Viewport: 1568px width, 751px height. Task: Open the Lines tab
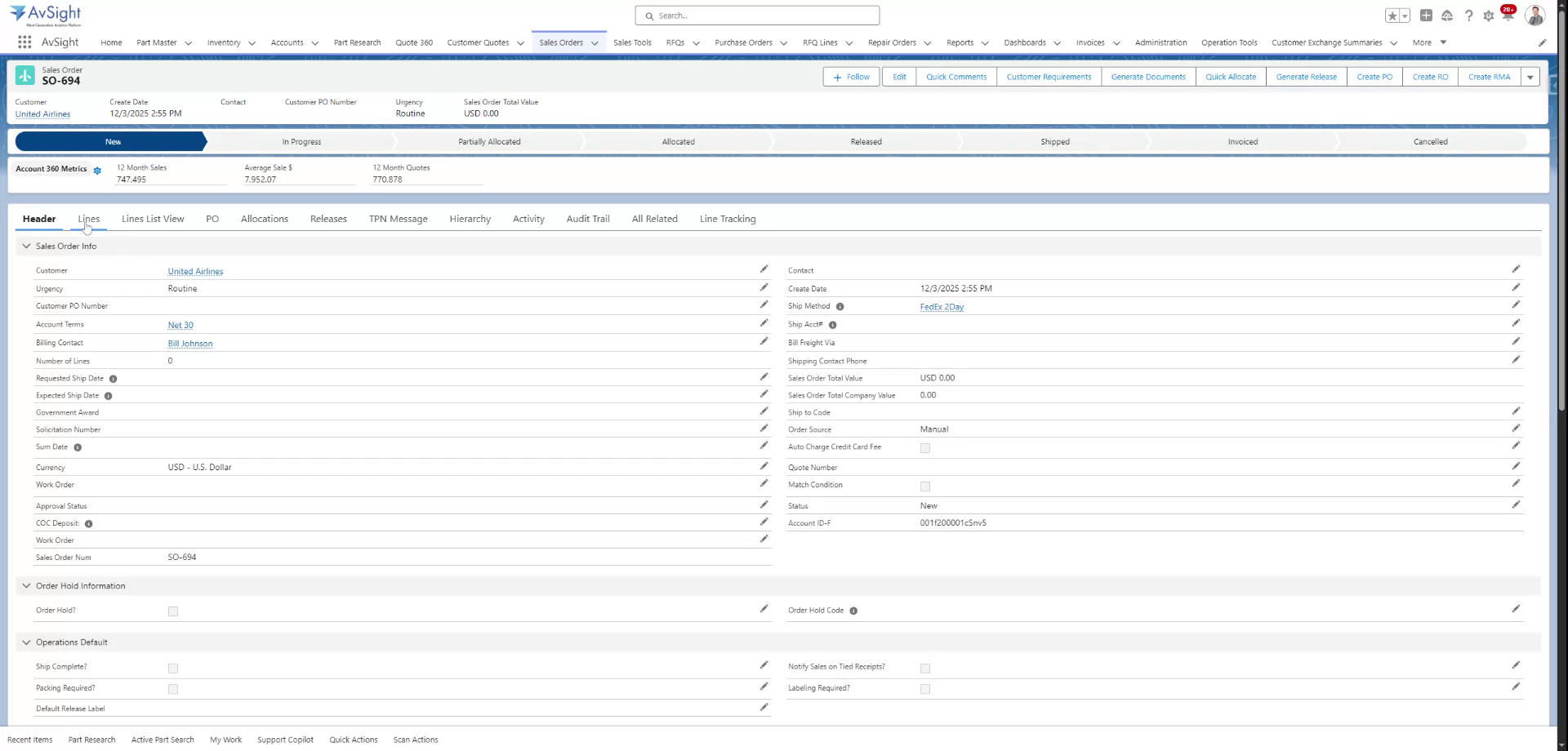88,219
